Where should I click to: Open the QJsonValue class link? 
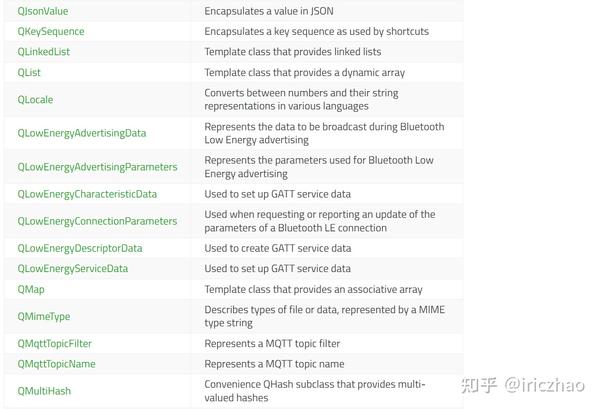44,10
